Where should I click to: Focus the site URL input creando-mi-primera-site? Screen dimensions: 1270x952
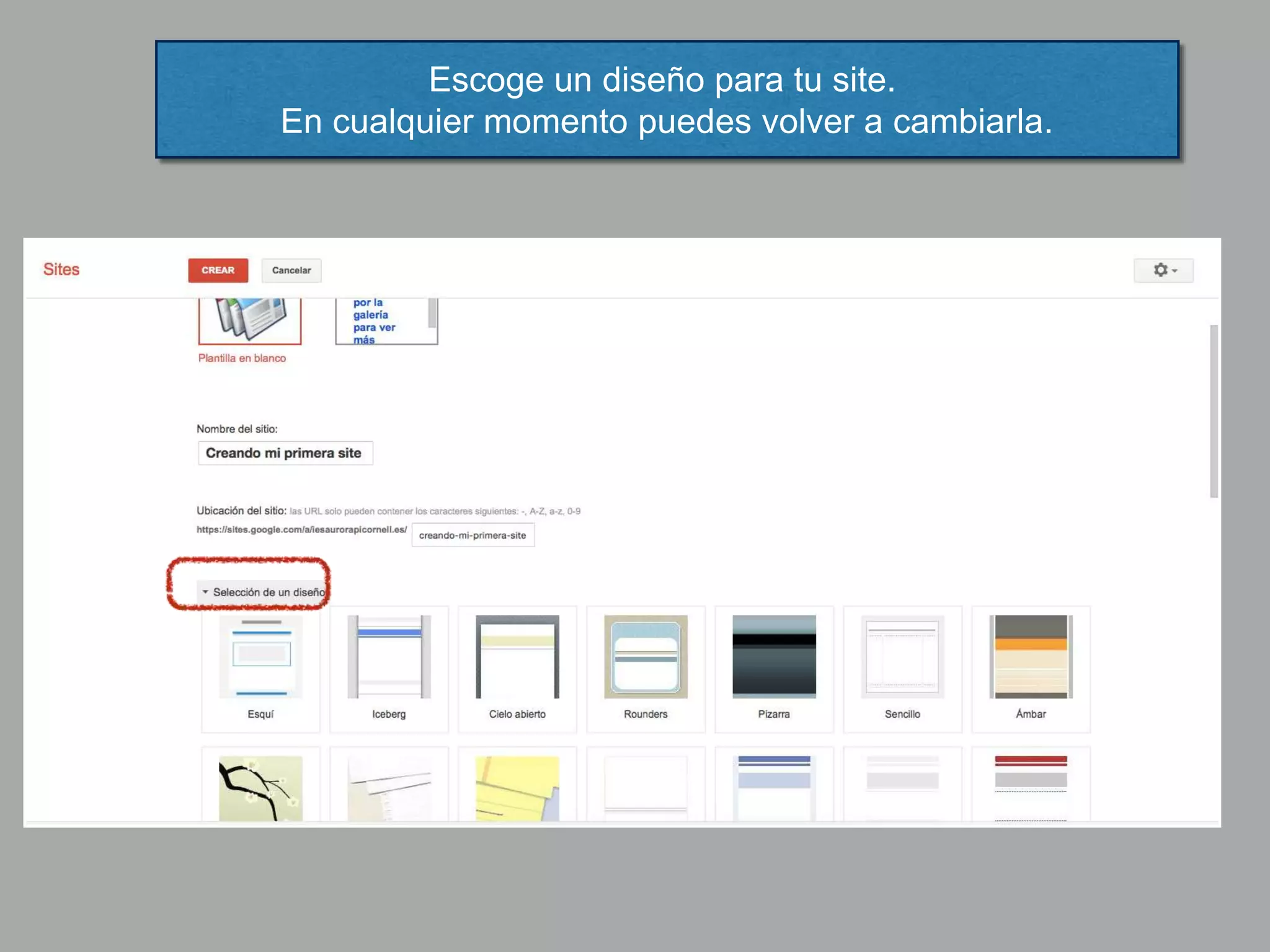pyautogui.click(x=473, y=535)
